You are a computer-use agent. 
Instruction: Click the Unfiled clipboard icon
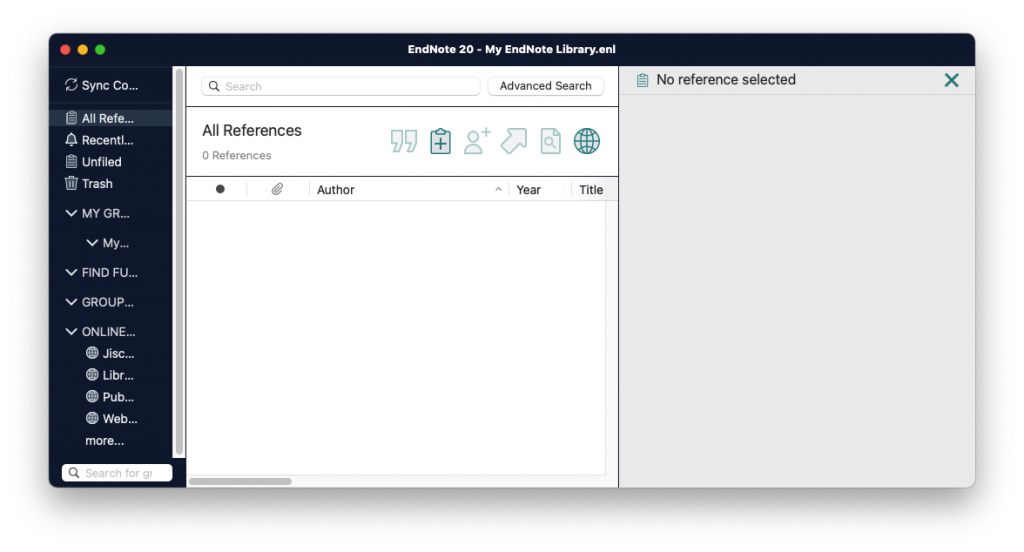pos(71,161)
